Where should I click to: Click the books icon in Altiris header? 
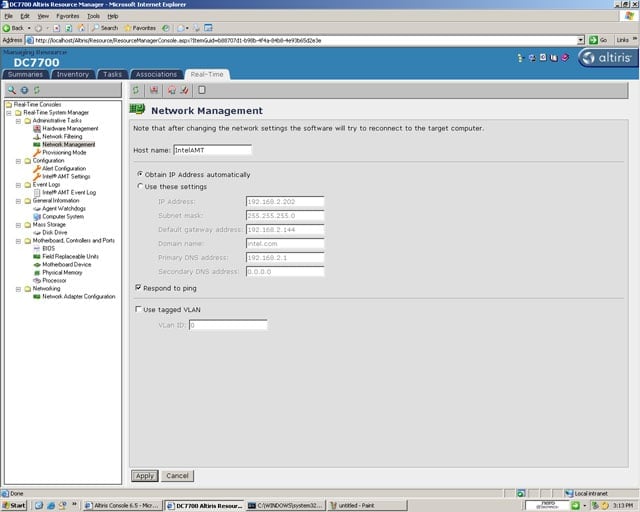point(553,58)
